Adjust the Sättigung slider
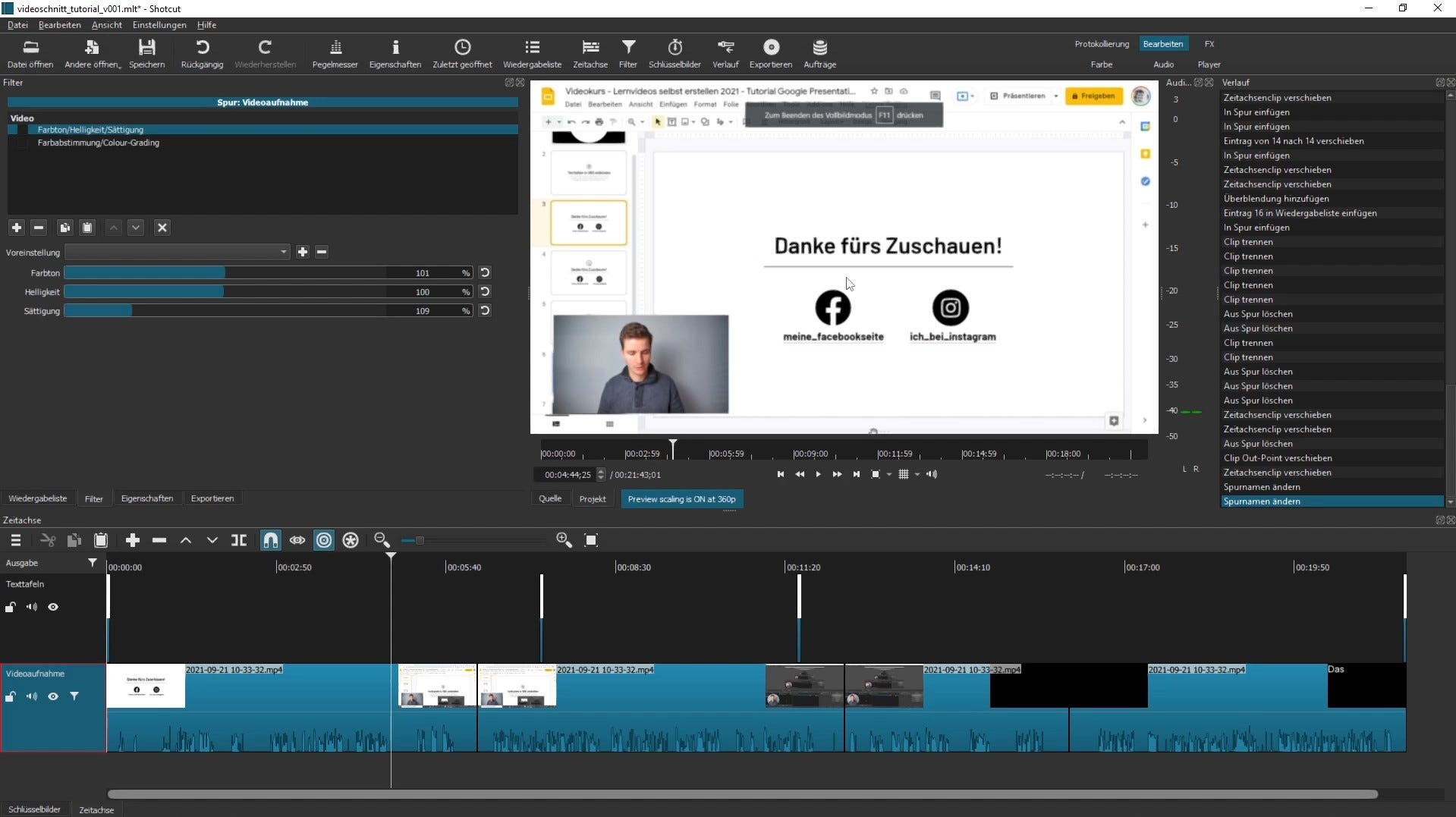Viewport: 1456px width, 817px height. [x=228, y=311]
